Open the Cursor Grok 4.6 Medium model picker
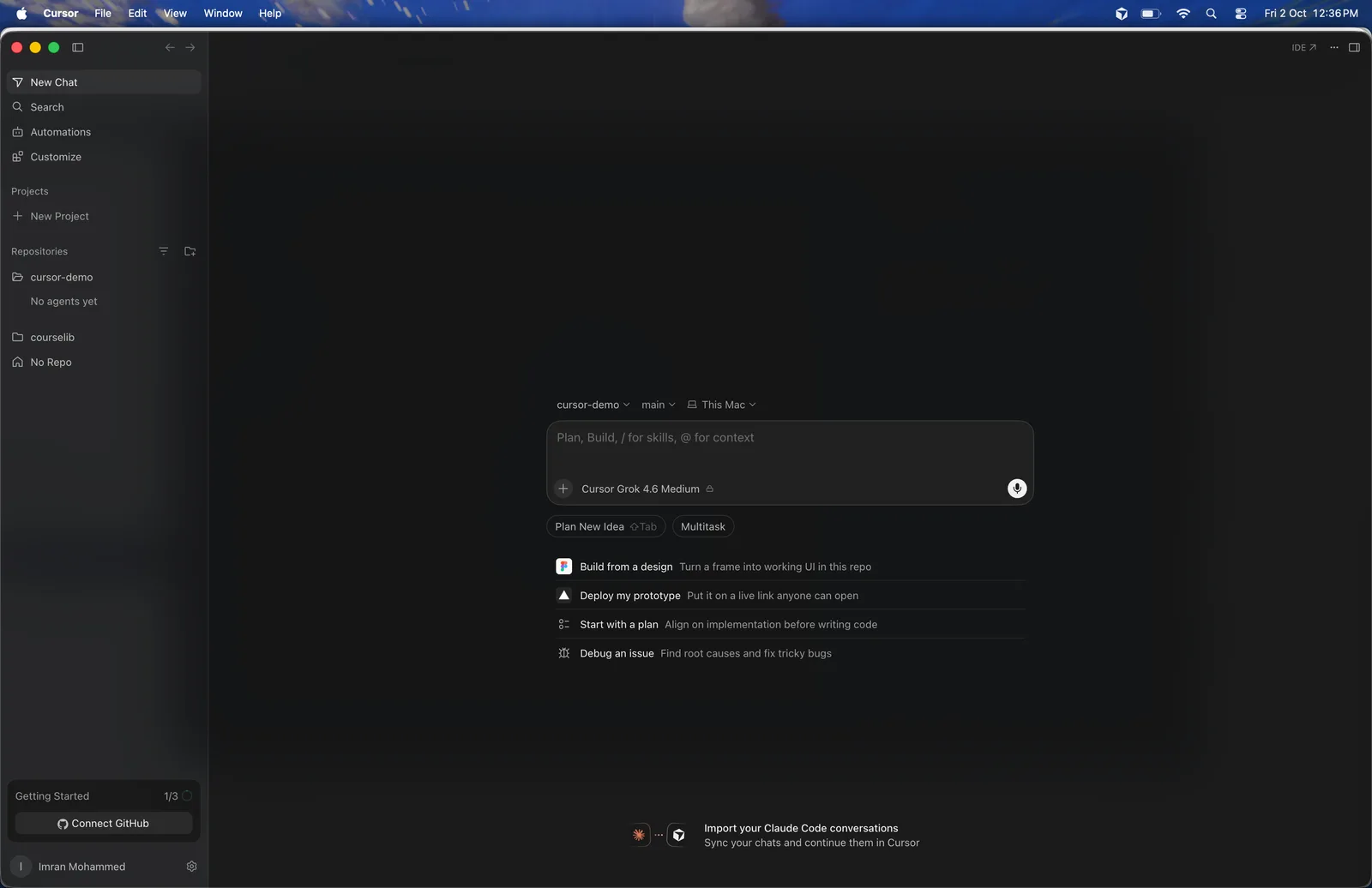 [x=647, y=489]
